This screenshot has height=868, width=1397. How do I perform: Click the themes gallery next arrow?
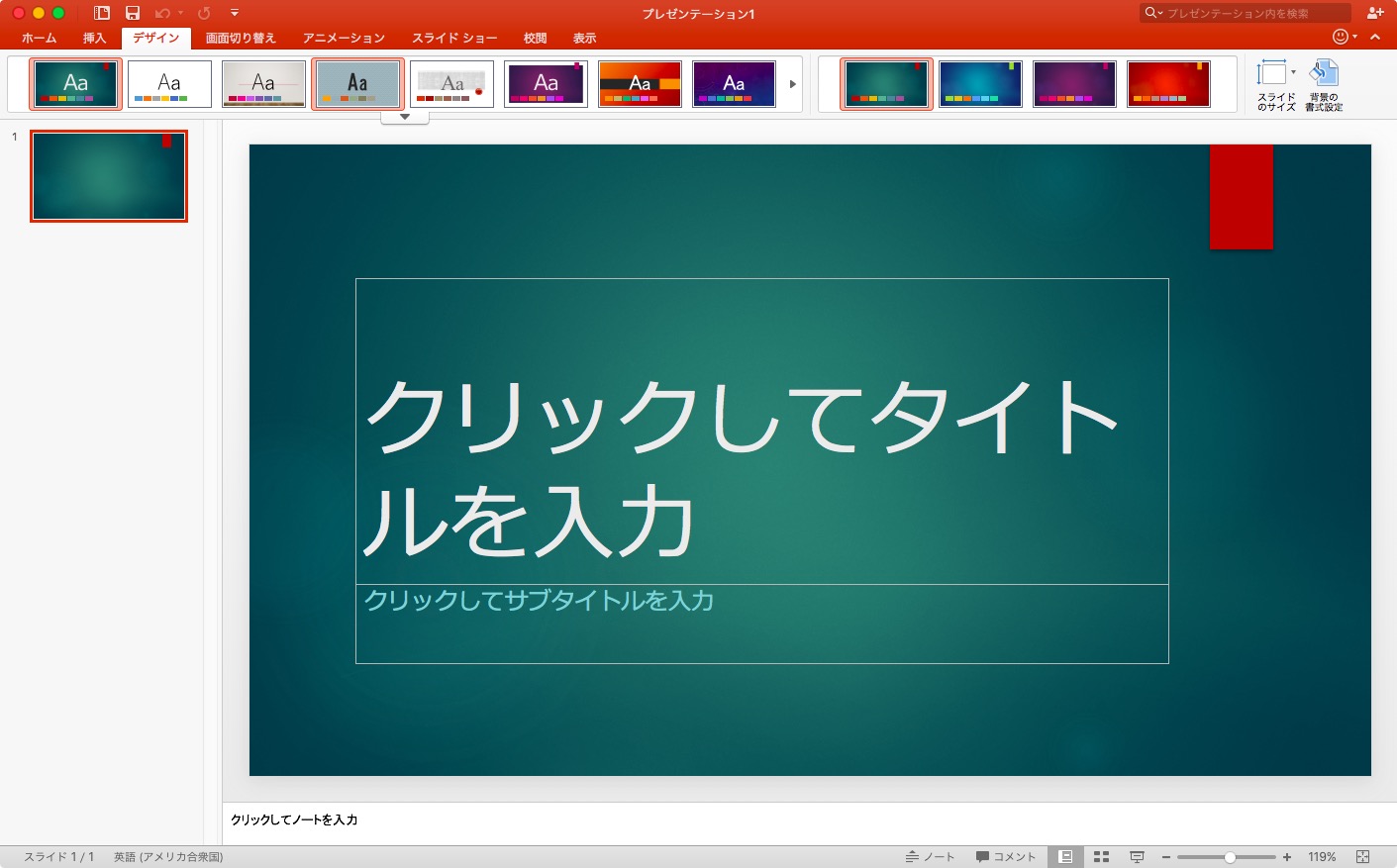[792, 84]
